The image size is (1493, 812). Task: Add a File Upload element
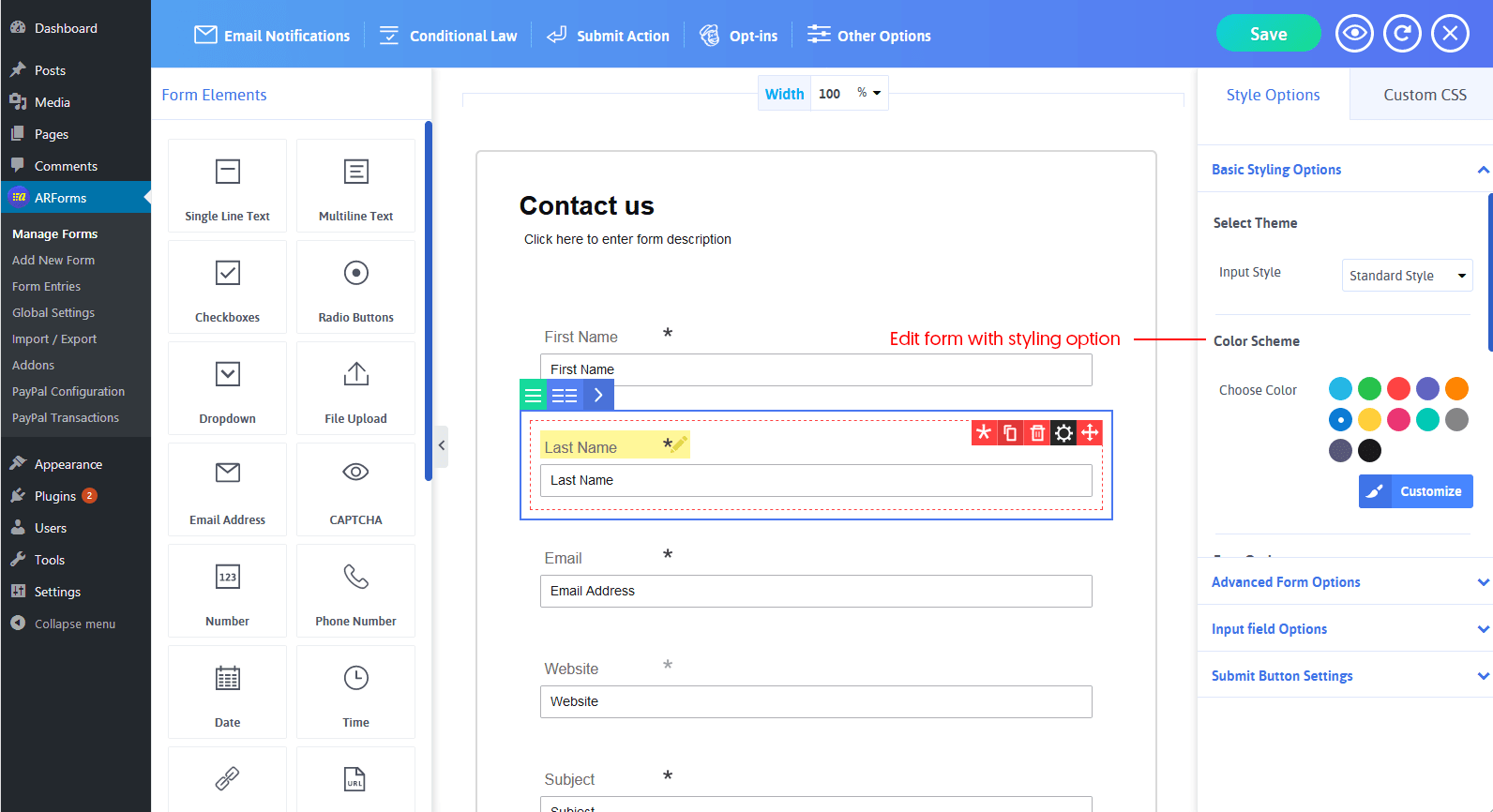[355, 388]
